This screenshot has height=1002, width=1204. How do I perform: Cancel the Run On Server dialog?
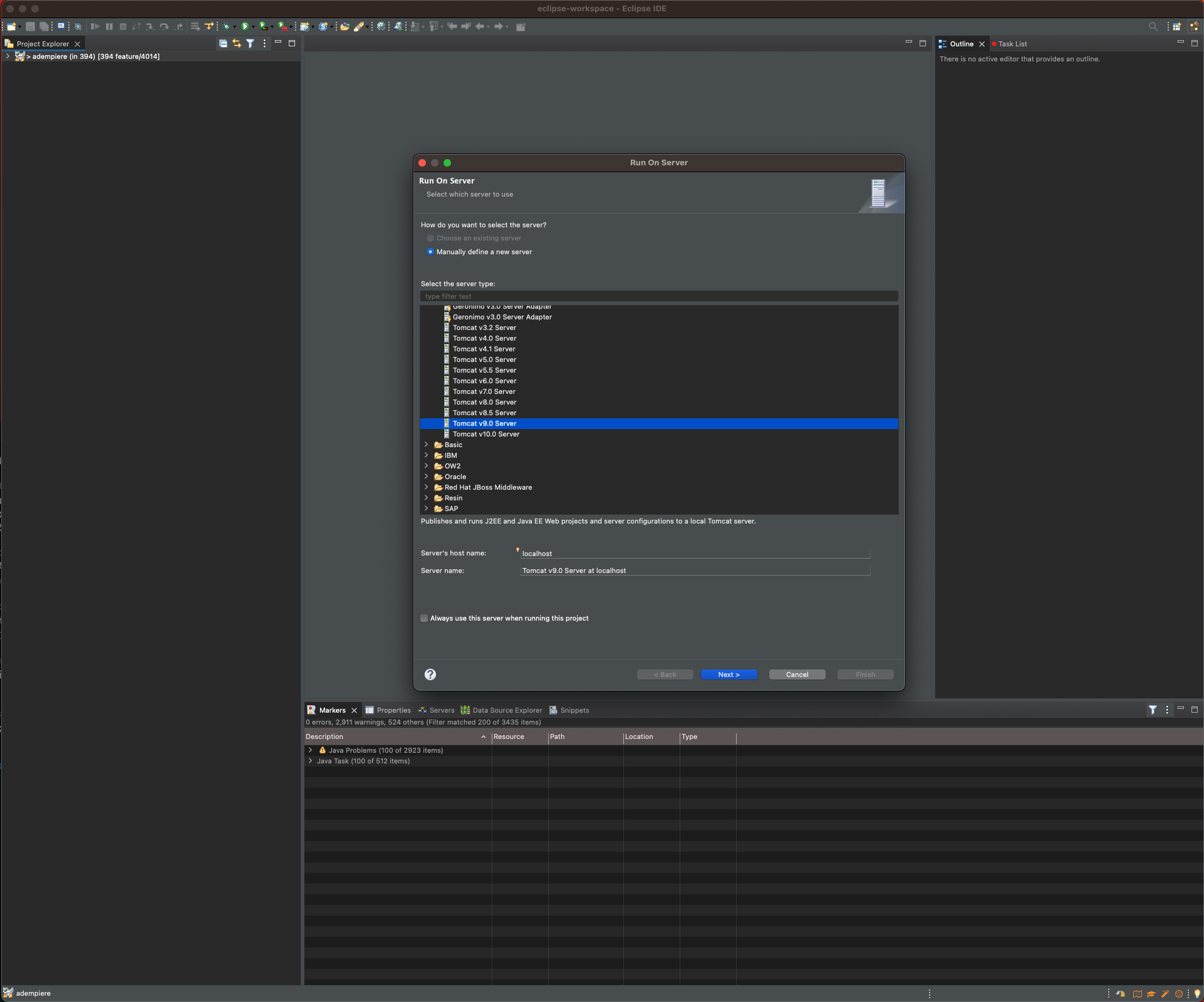click(797, 674)
